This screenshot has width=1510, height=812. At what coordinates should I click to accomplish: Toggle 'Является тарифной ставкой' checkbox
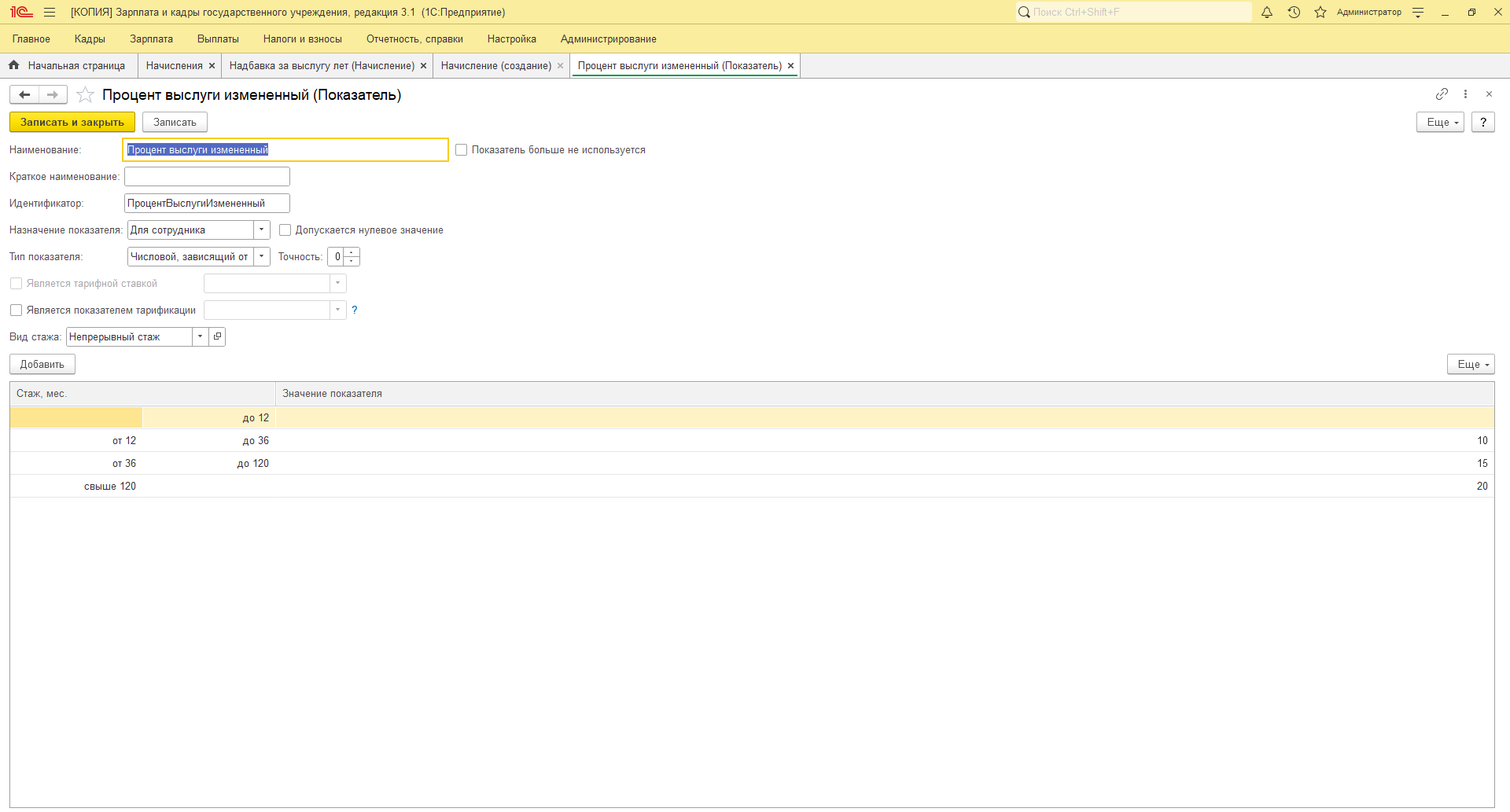pos(16,284)
